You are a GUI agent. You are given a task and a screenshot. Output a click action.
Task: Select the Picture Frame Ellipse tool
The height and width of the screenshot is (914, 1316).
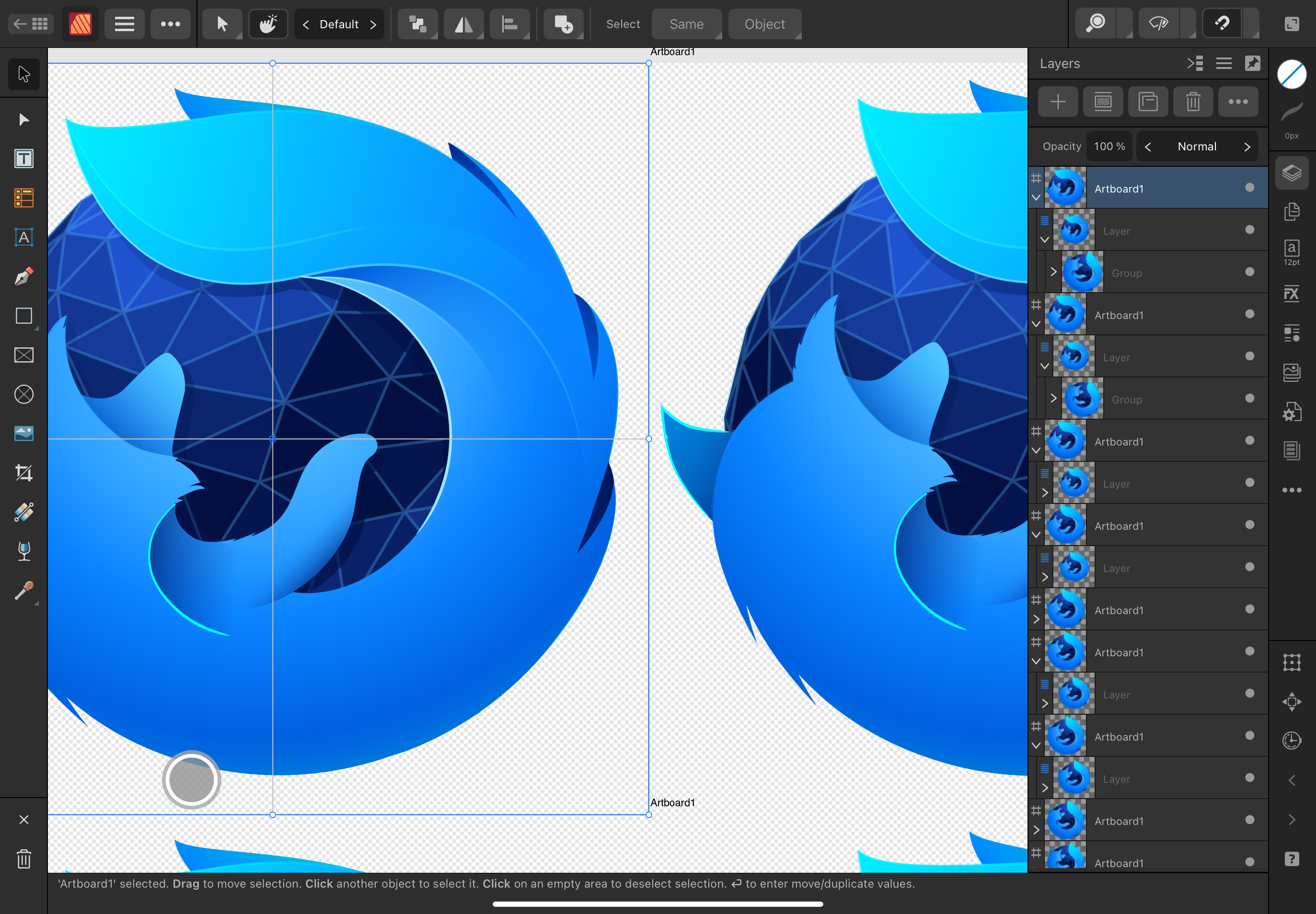(x=23, y=395)
